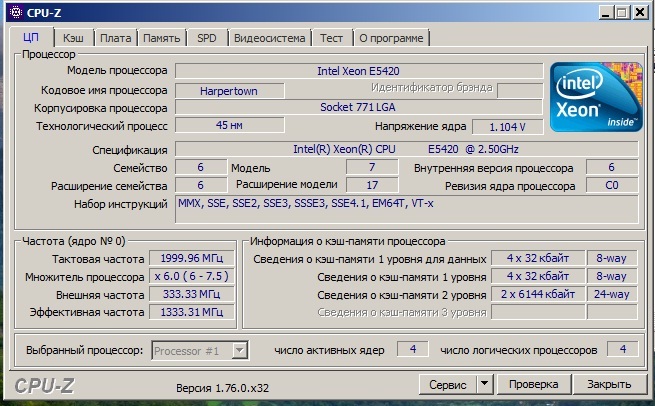Click the 45 нм technology value

click(x=229, y=125)
